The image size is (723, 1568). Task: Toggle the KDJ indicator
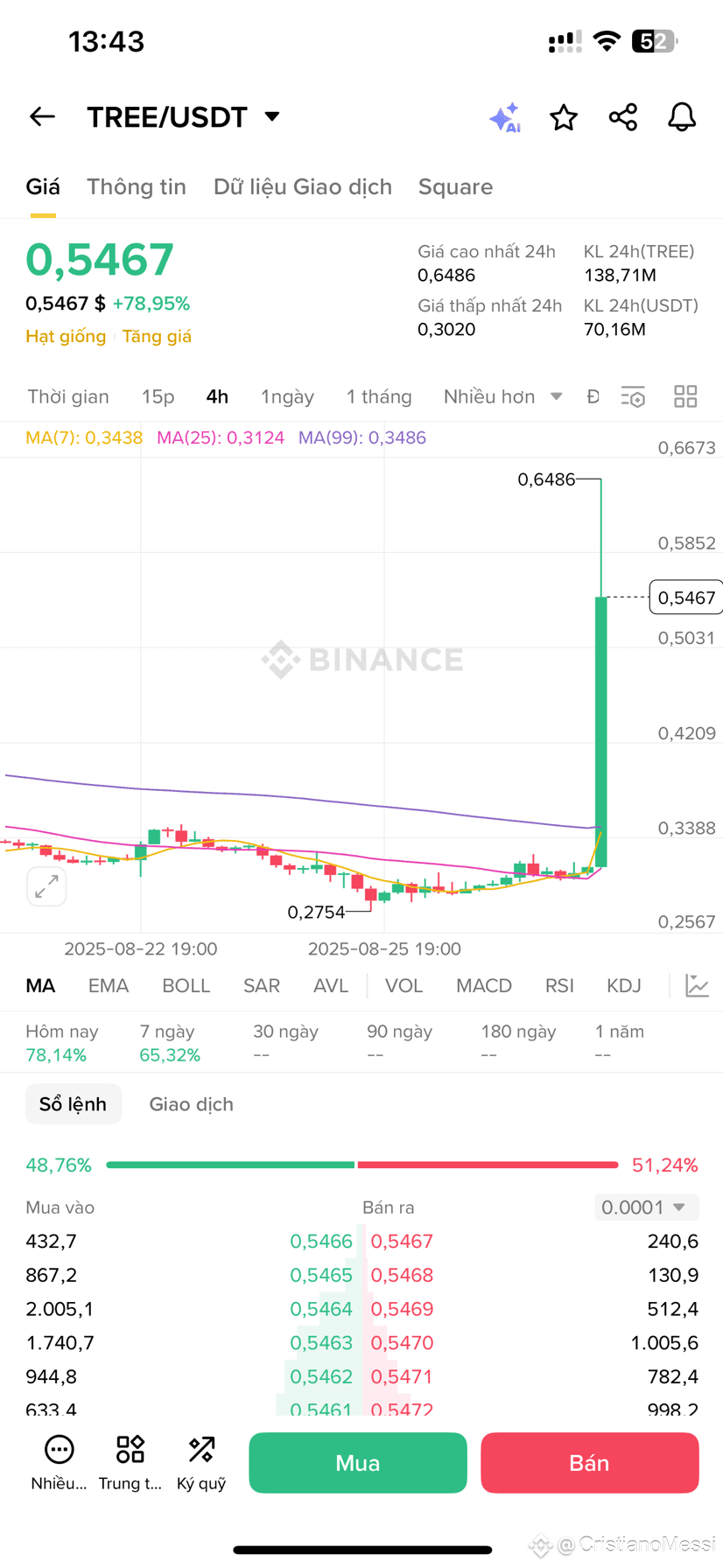coord(624,985)
